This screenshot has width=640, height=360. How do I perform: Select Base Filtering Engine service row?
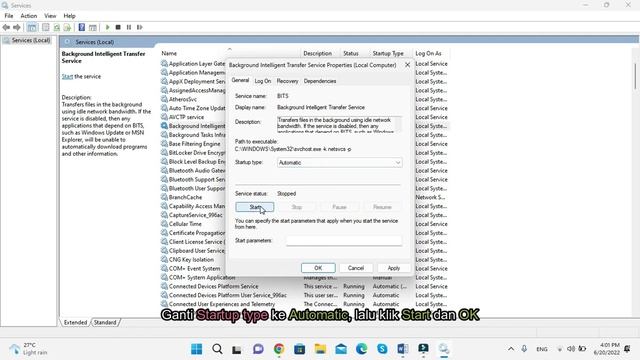(x=194, y=144)
